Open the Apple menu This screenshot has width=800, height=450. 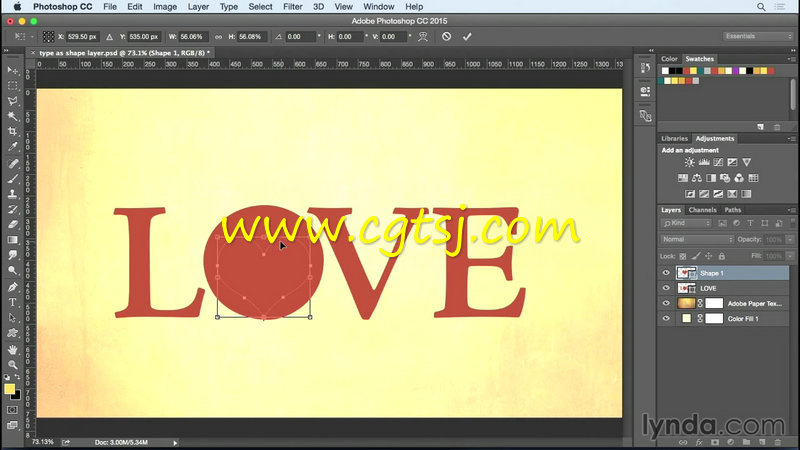click(17, 7)
